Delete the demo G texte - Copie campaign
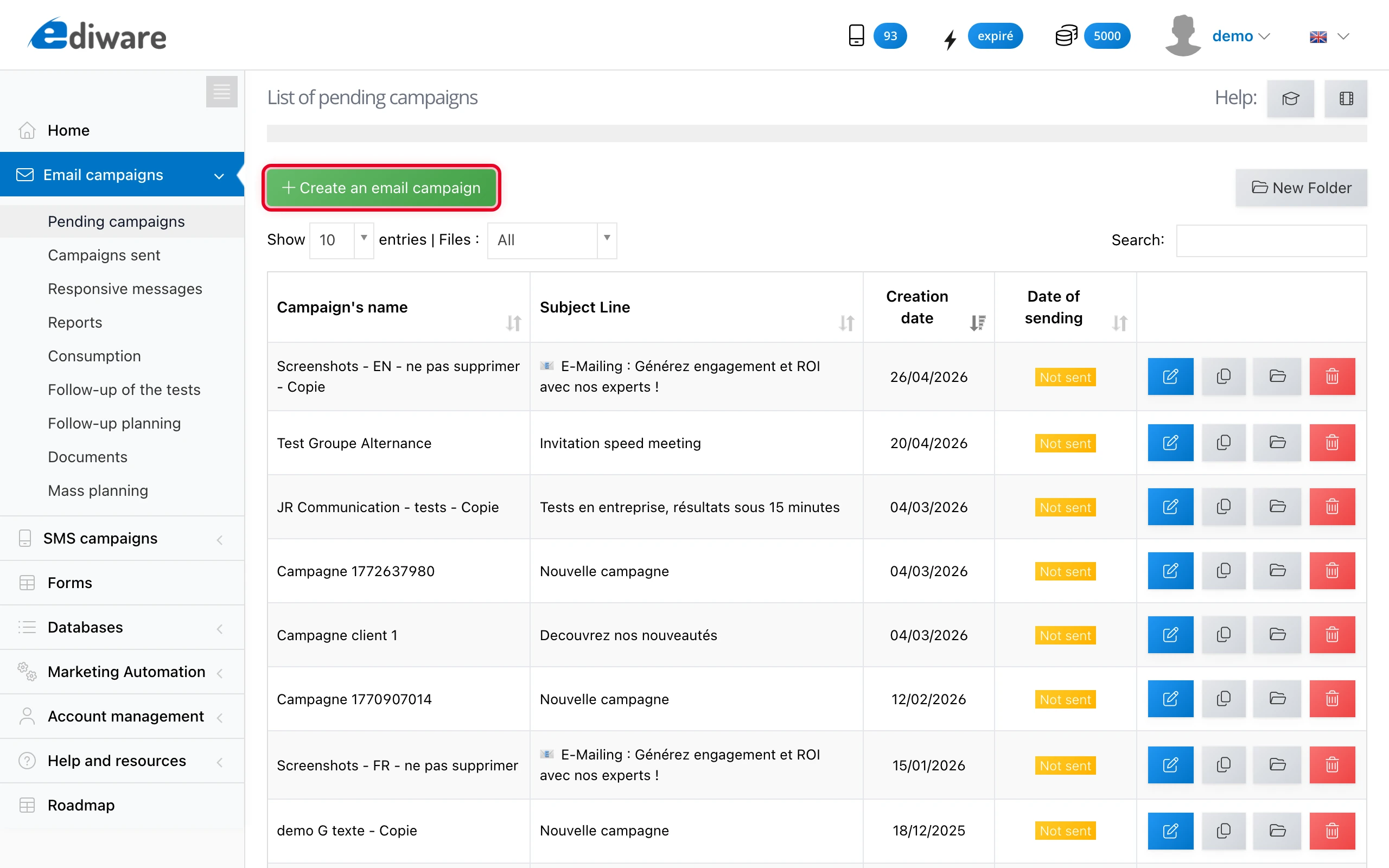The width and height of the screenshot is (1389, 868). click(x=1332, y=831)
